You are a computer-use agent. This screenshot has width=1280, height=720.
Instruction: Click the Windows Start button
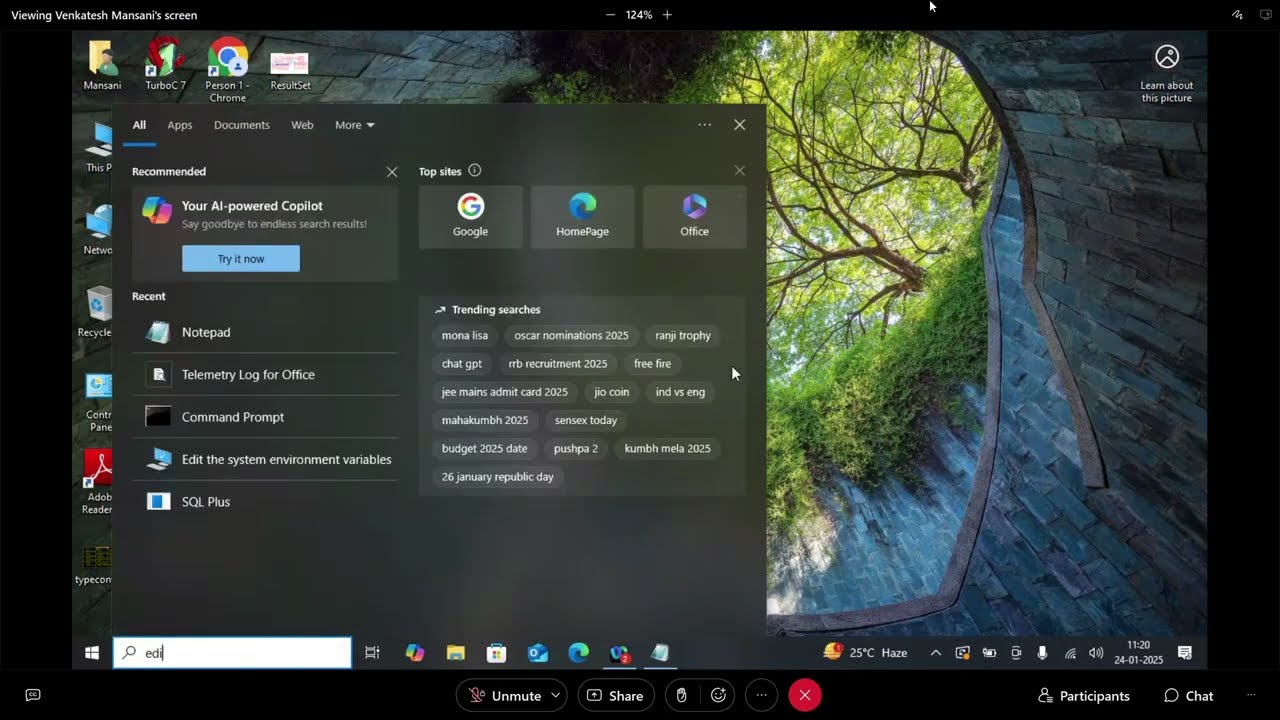(x=92, y=653)
